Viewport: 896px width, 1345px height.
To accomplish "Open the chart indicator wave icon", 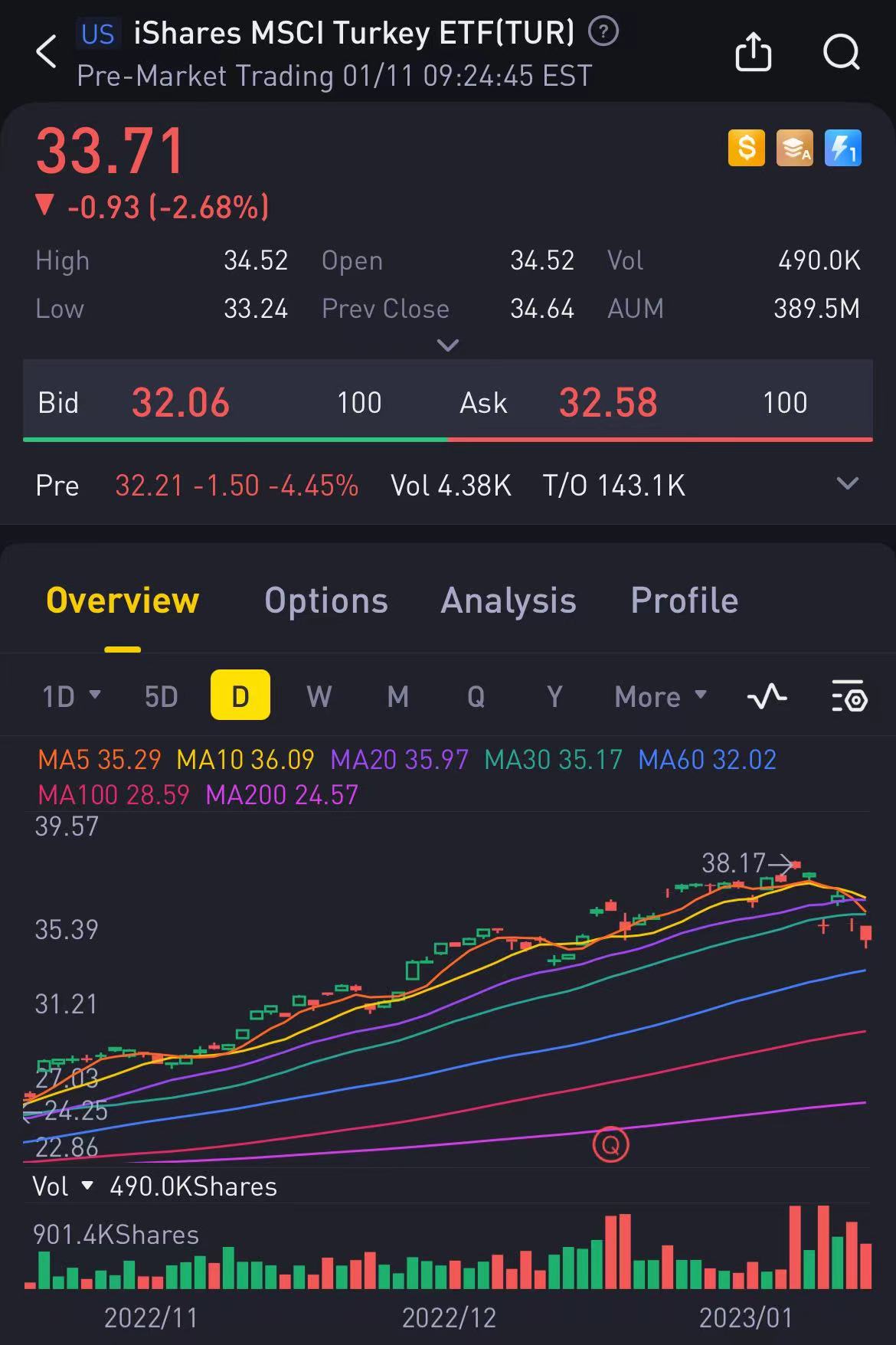I will (x=767, y=695).
